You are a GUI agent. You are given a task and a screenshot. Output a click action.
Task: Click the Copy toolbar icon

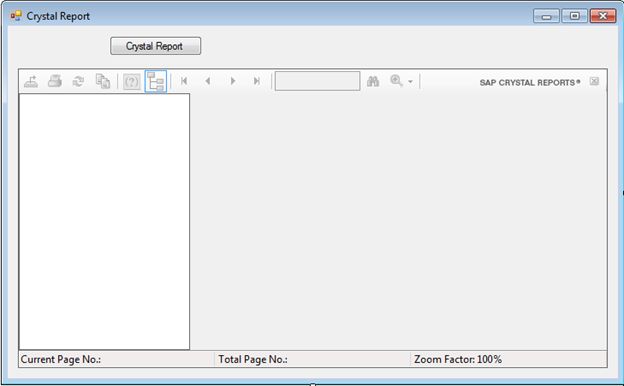(x=103, y=81)
